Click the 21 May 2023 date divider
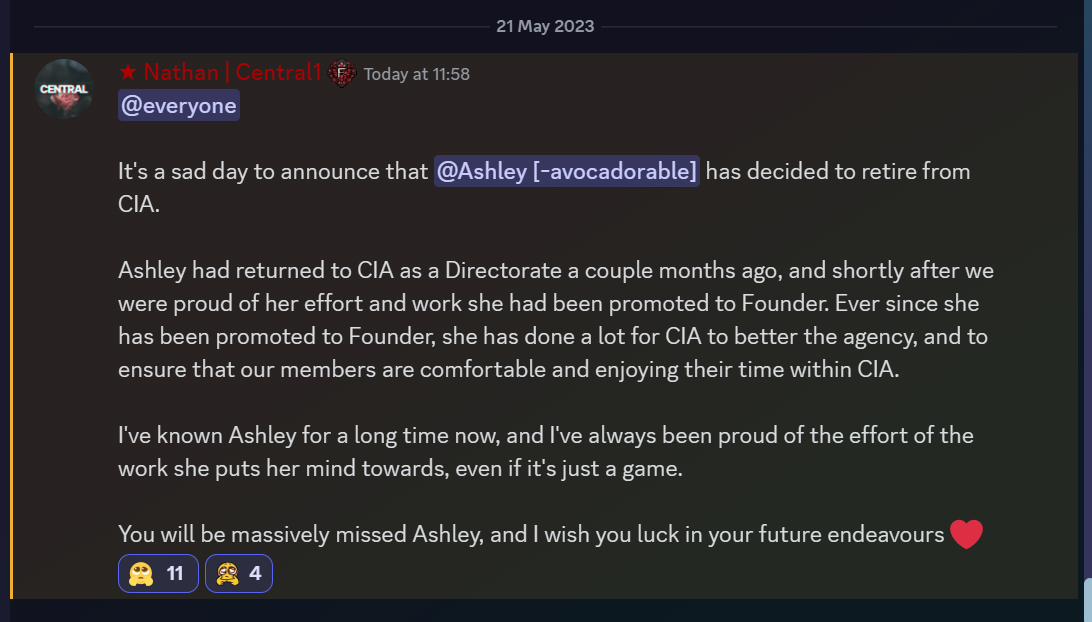 pos(545,26)
